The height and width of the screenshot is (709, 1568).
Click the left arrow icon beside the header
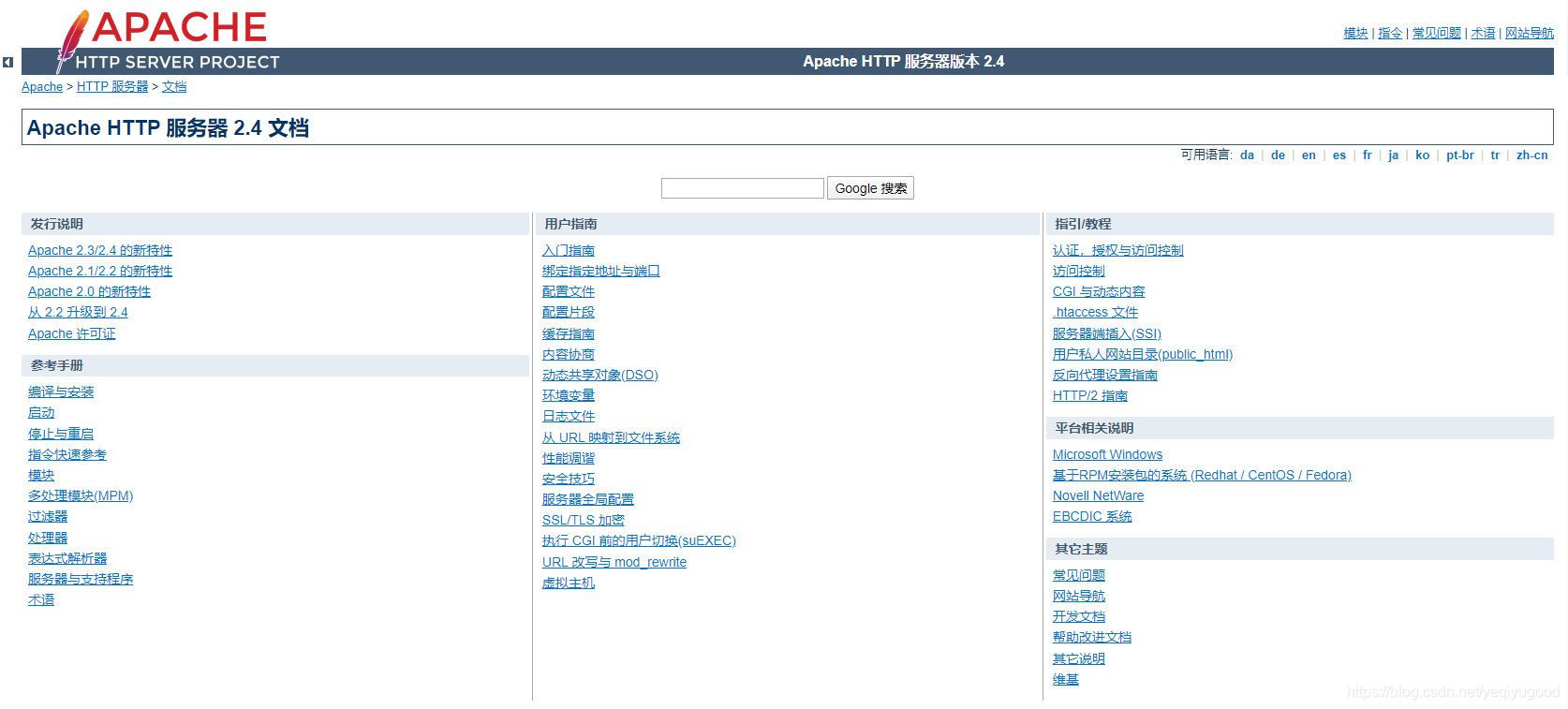[x=7, y=63]
